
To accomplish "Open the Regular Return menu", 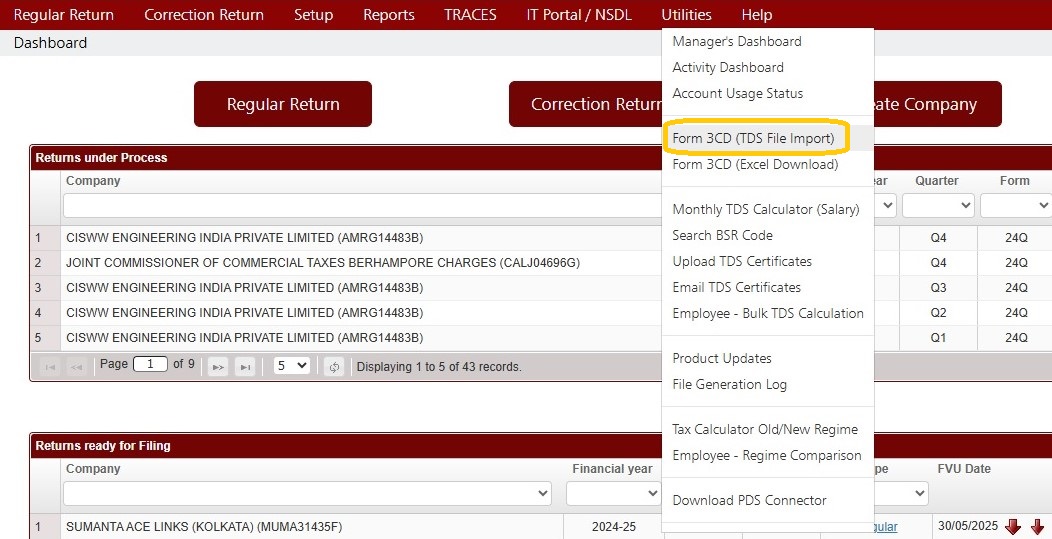I will (x=64, y=15).
